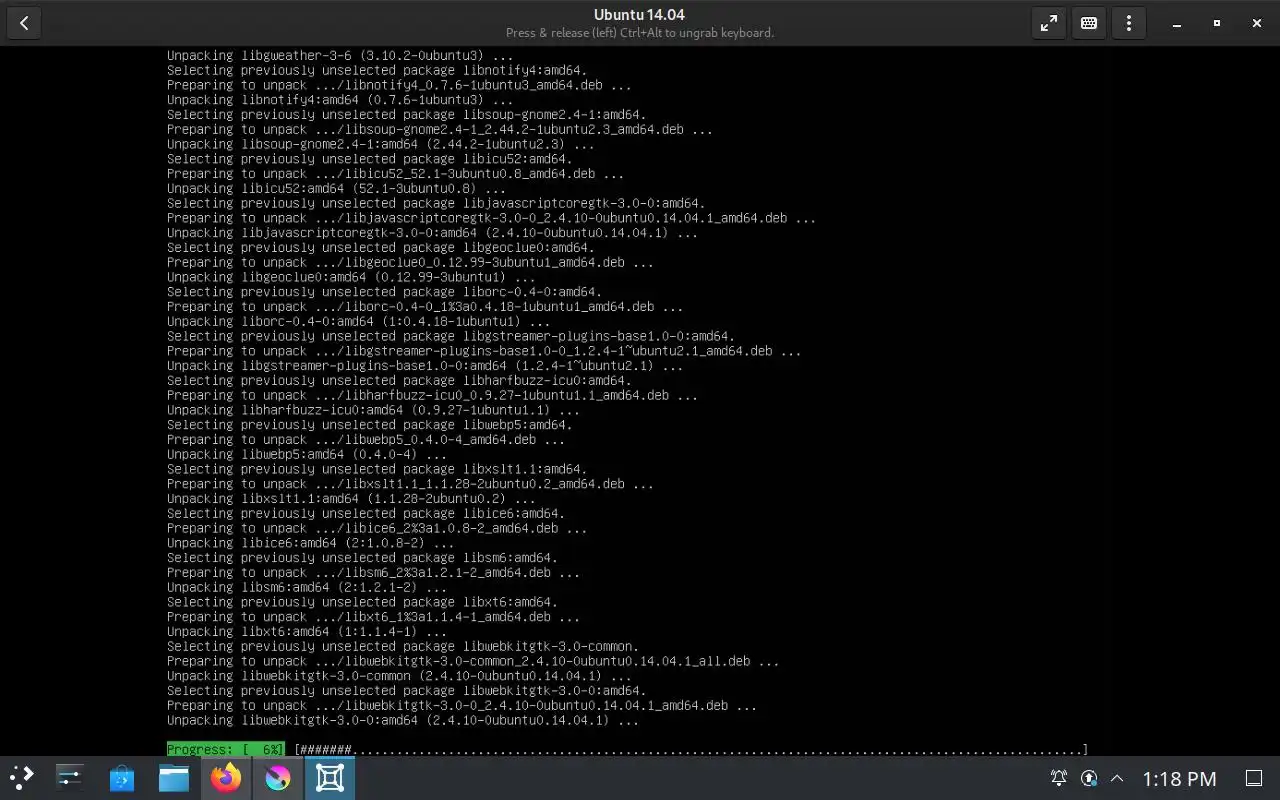Click the Ubuntu 14.04 window title
Image resolution: width=1280 pixels, height=800 pixels.
tap(639, 14)
